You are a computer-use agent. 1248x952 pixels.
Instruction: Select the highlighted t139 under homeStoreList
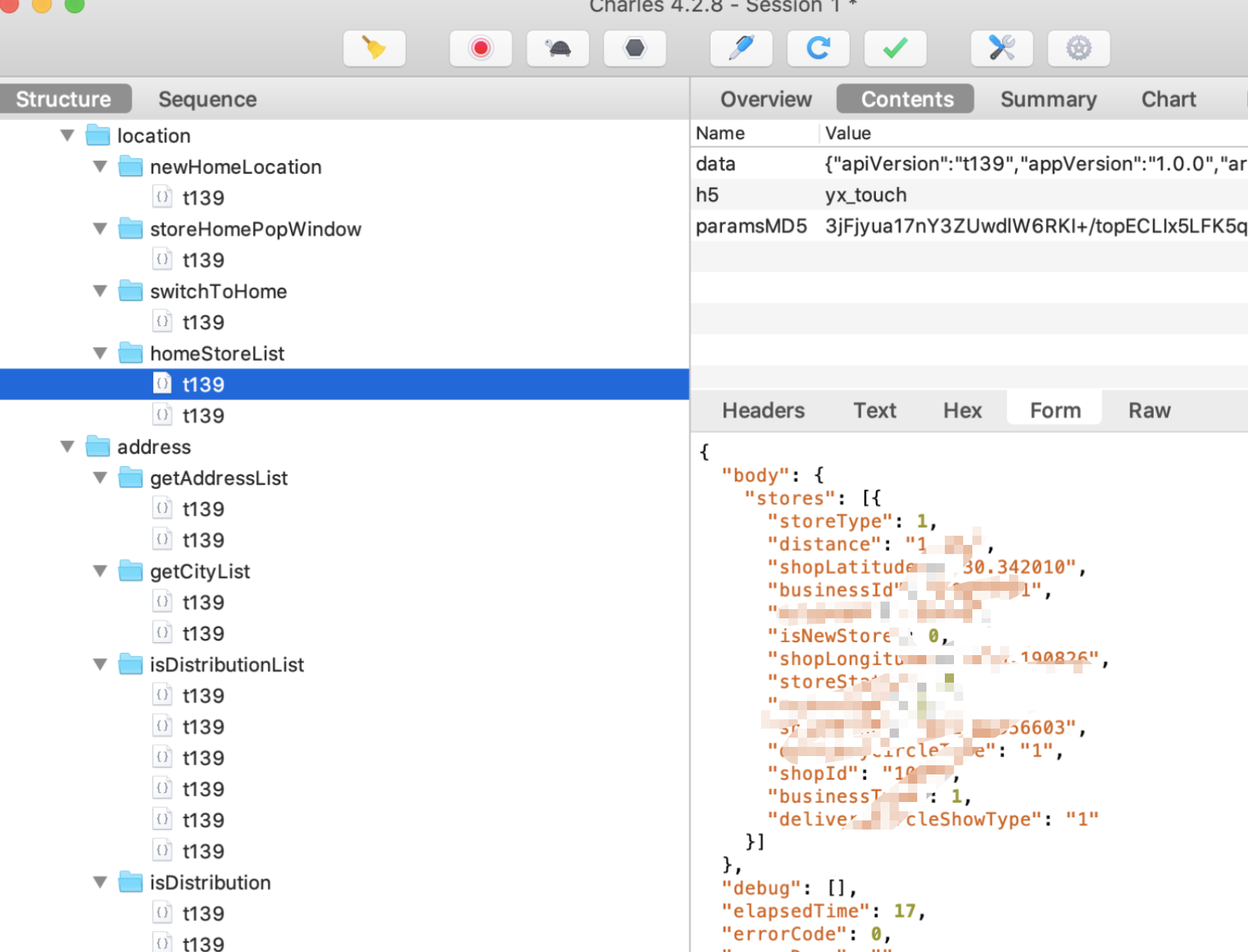pyautogui.click(x=345, y=384)
